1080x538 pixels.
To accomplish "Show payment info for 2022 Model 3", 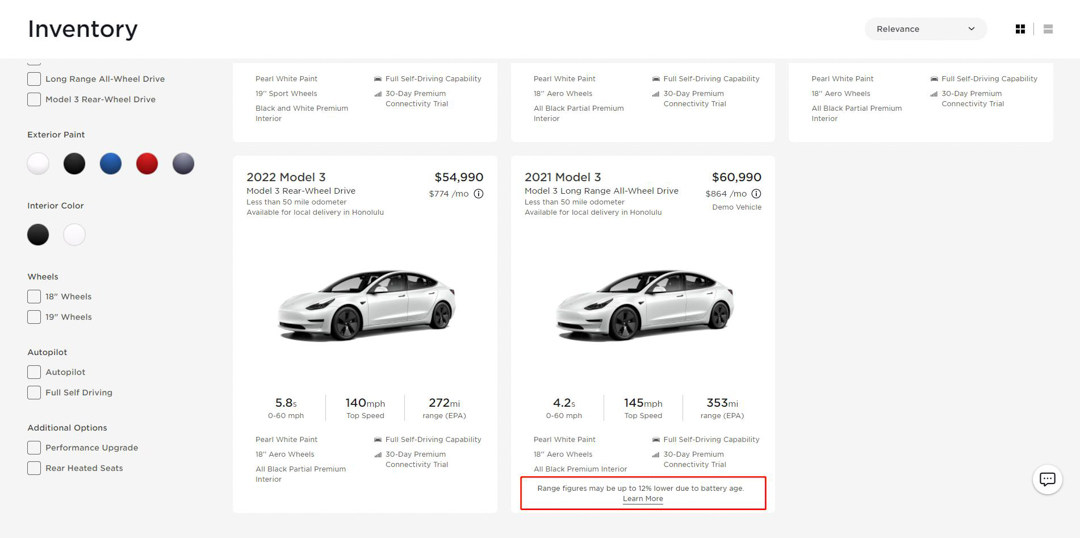I will [x=479, y=194].
